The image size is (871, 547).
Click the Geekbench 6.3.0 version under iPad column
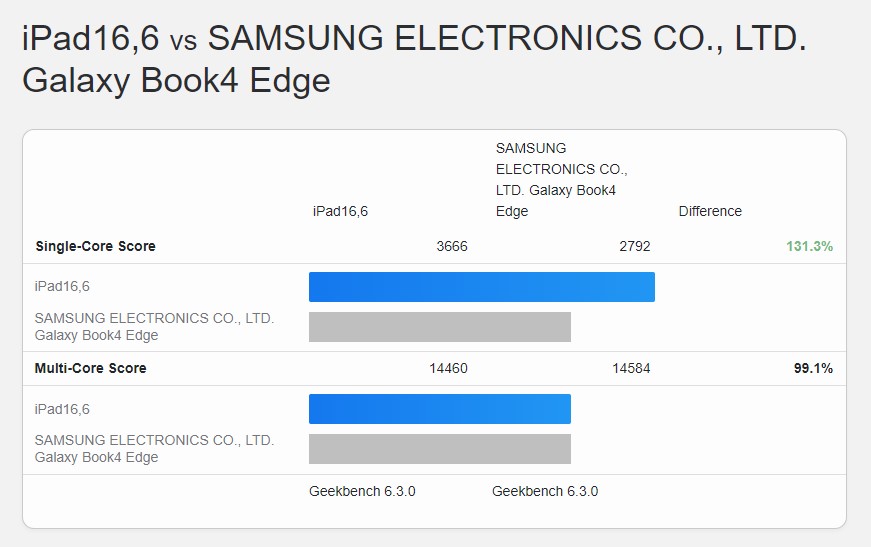(362, 491)
